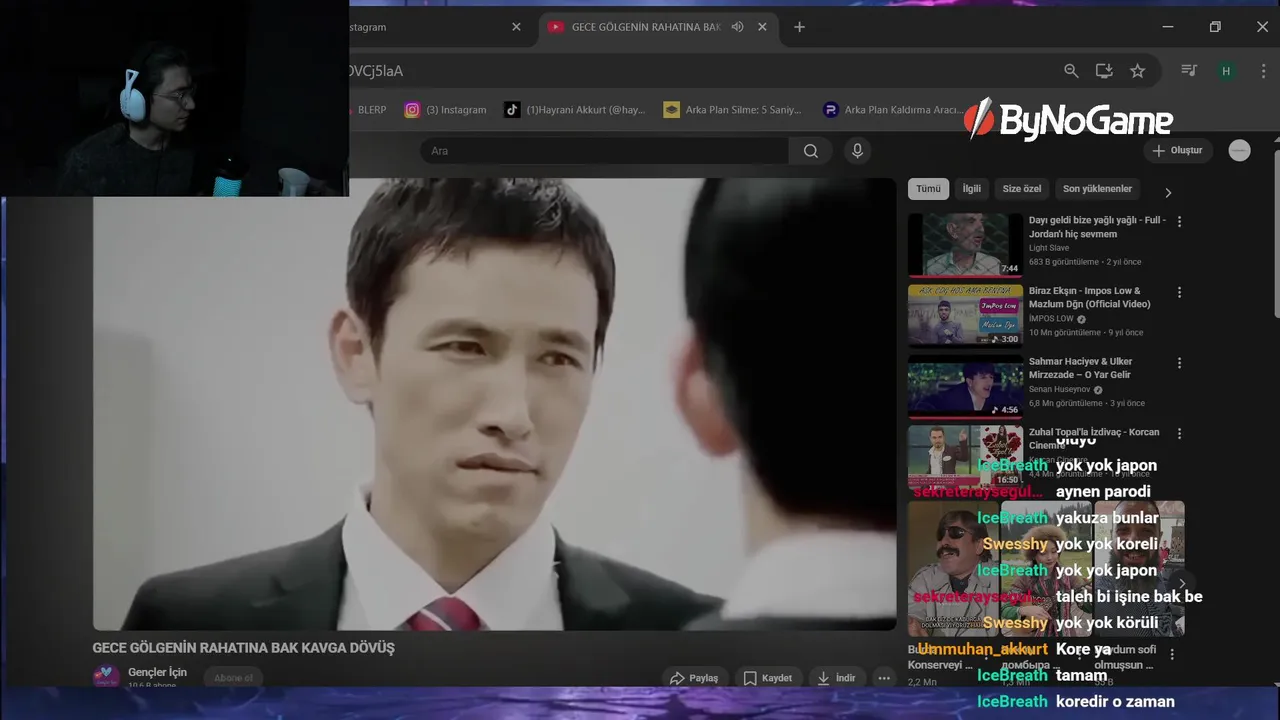Click the Oluştur create button
This screenshot has width=1280, height=720.
1178,151
